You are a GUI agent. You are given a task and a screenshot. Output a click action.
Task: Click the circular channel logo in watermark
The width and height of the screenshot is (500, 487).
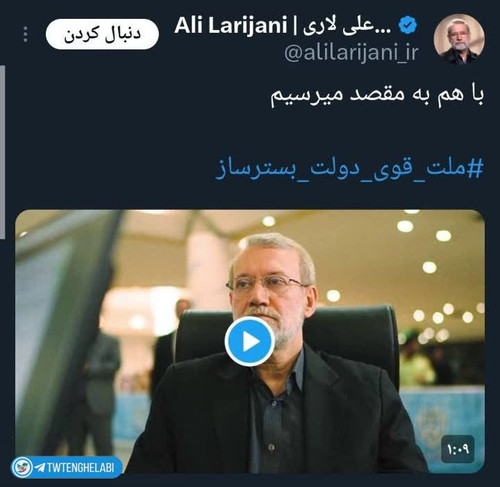tap(22, 467)
